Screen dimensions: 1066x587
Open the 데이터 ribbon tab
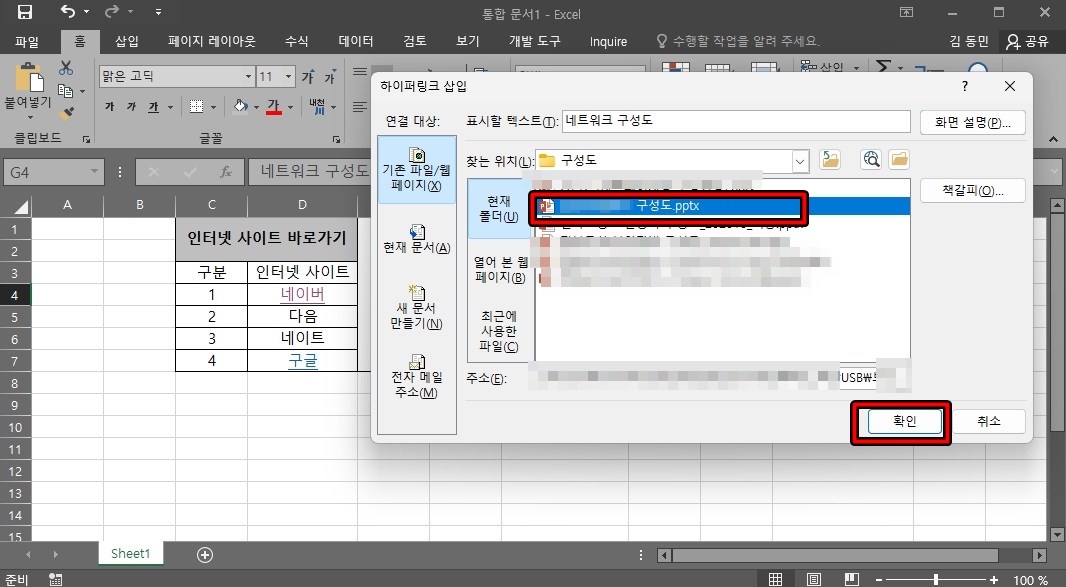point(356,41)
